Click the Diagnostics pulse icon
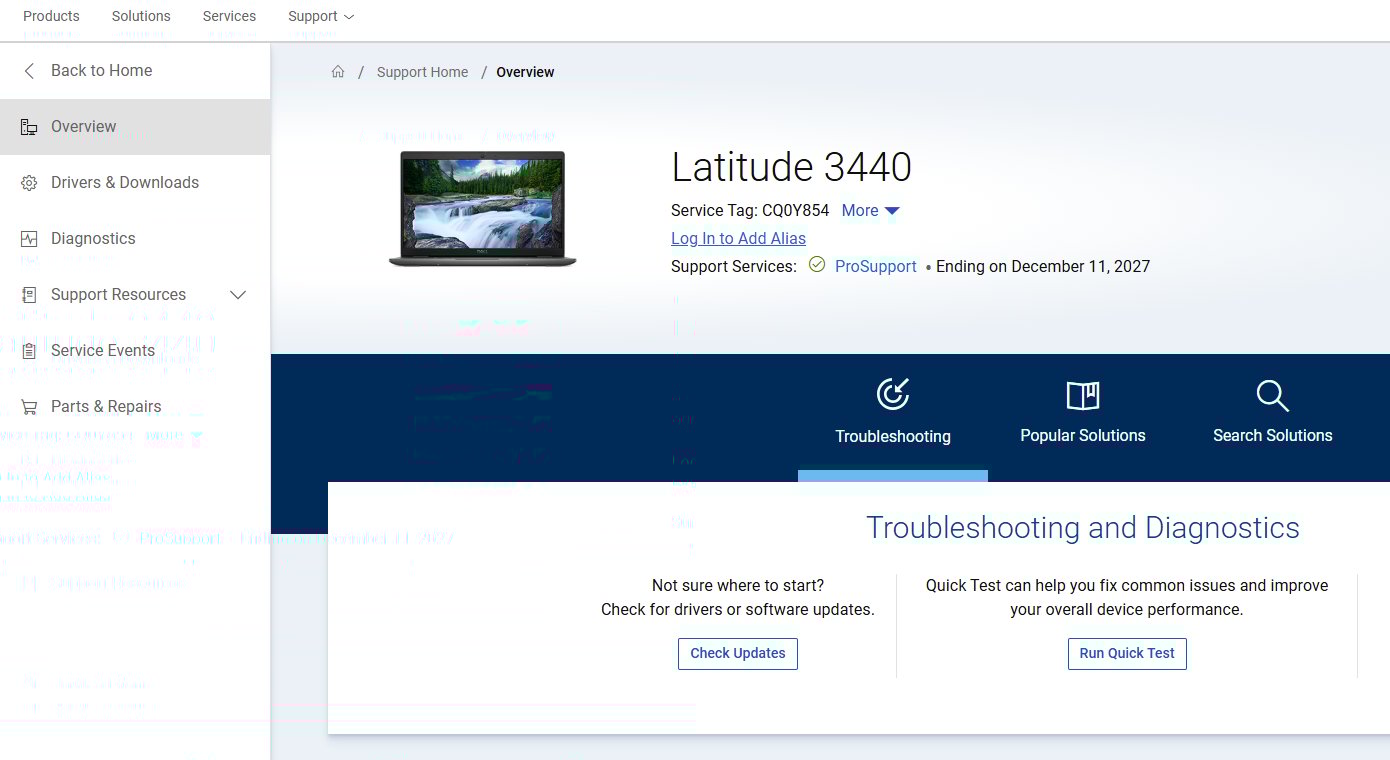1390x760 pixels. point(29,239)
